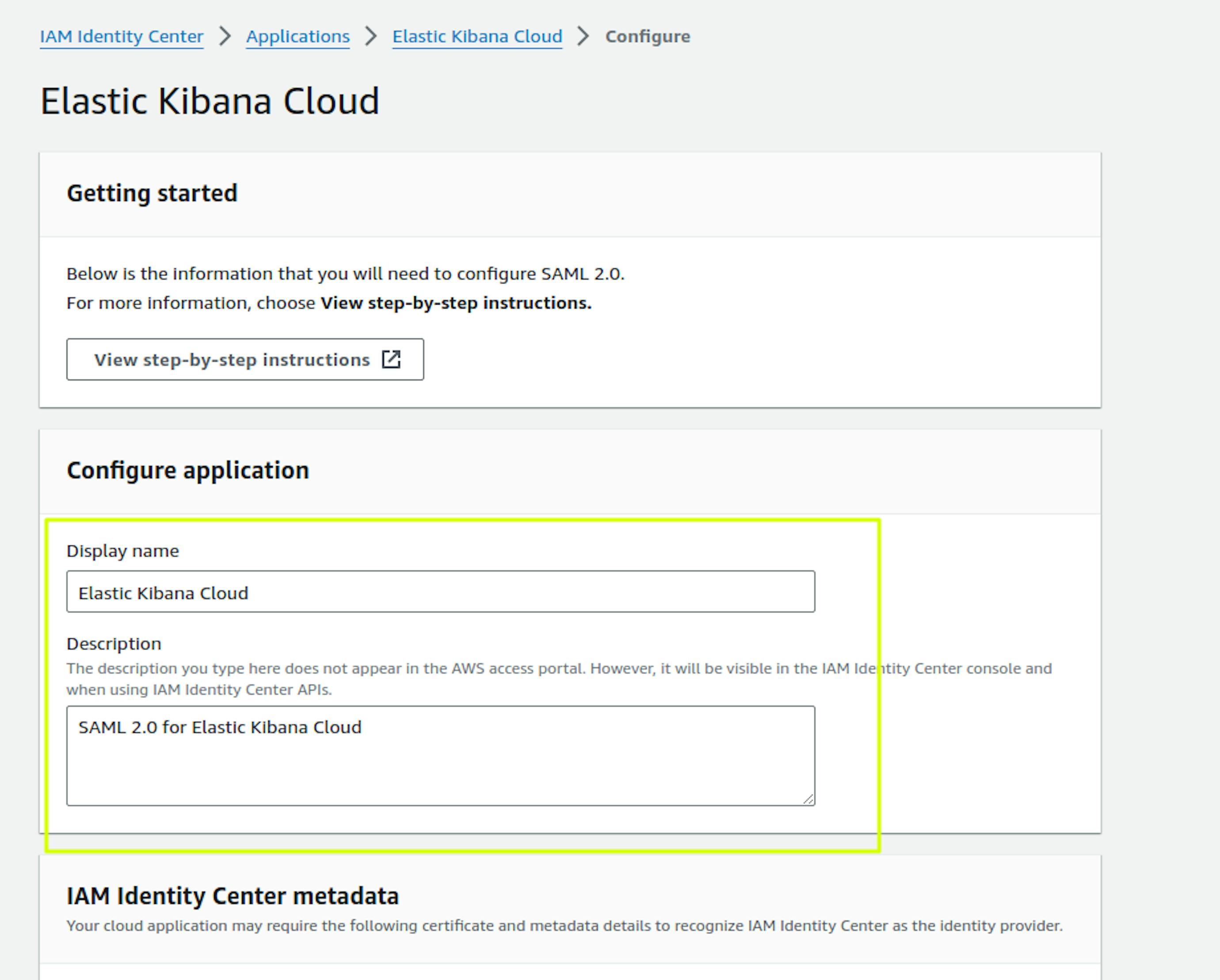Click View step-by-step instructions button
The width and height of the screenshot is (1220, 980).
(245, 359)
